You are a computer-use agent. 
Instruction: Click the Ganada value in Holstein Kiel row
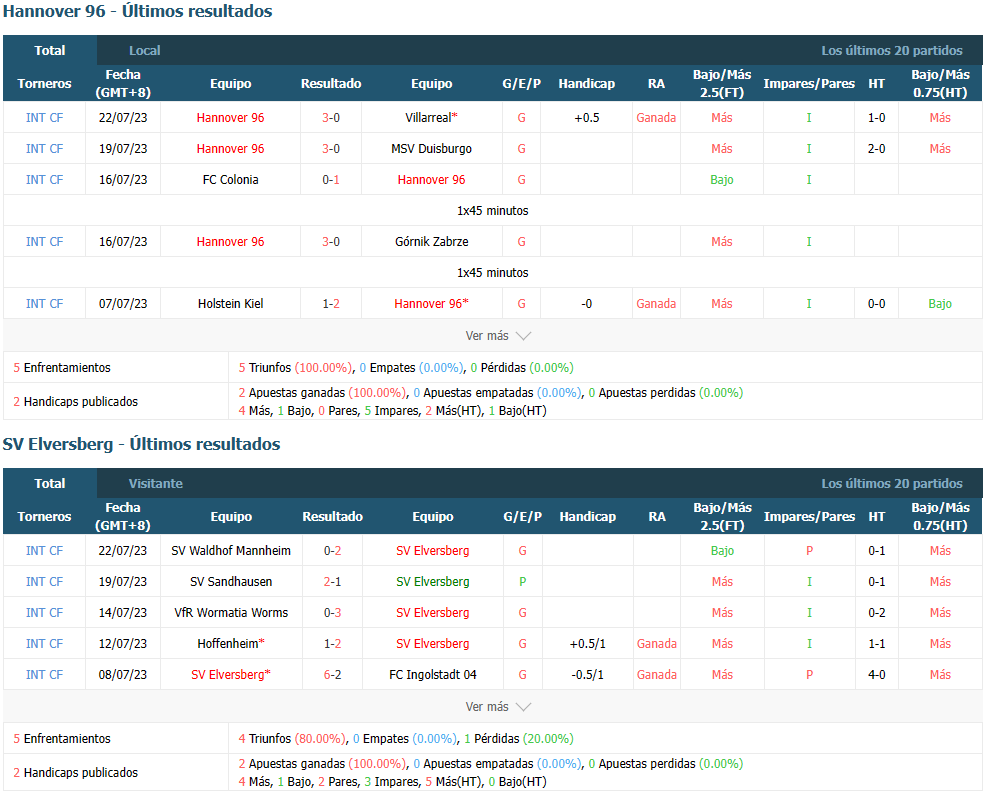pos(656,304)
